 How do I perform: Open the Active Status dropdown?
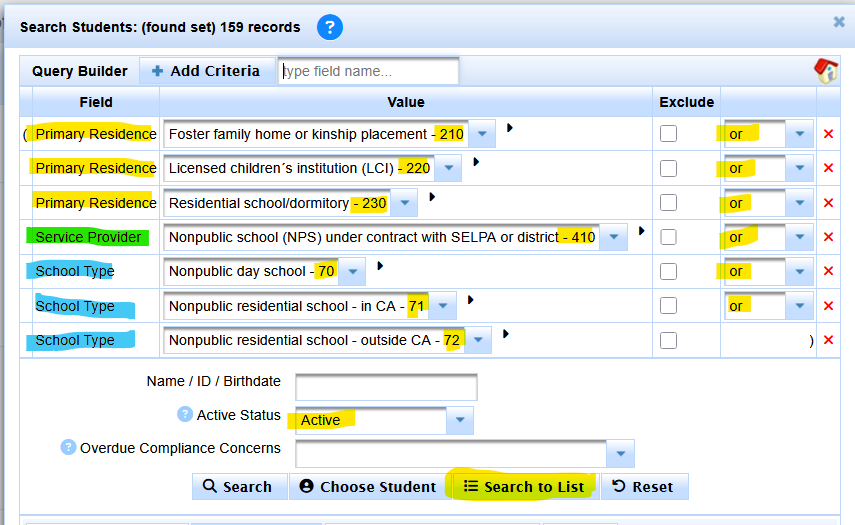tap(459, 420)
